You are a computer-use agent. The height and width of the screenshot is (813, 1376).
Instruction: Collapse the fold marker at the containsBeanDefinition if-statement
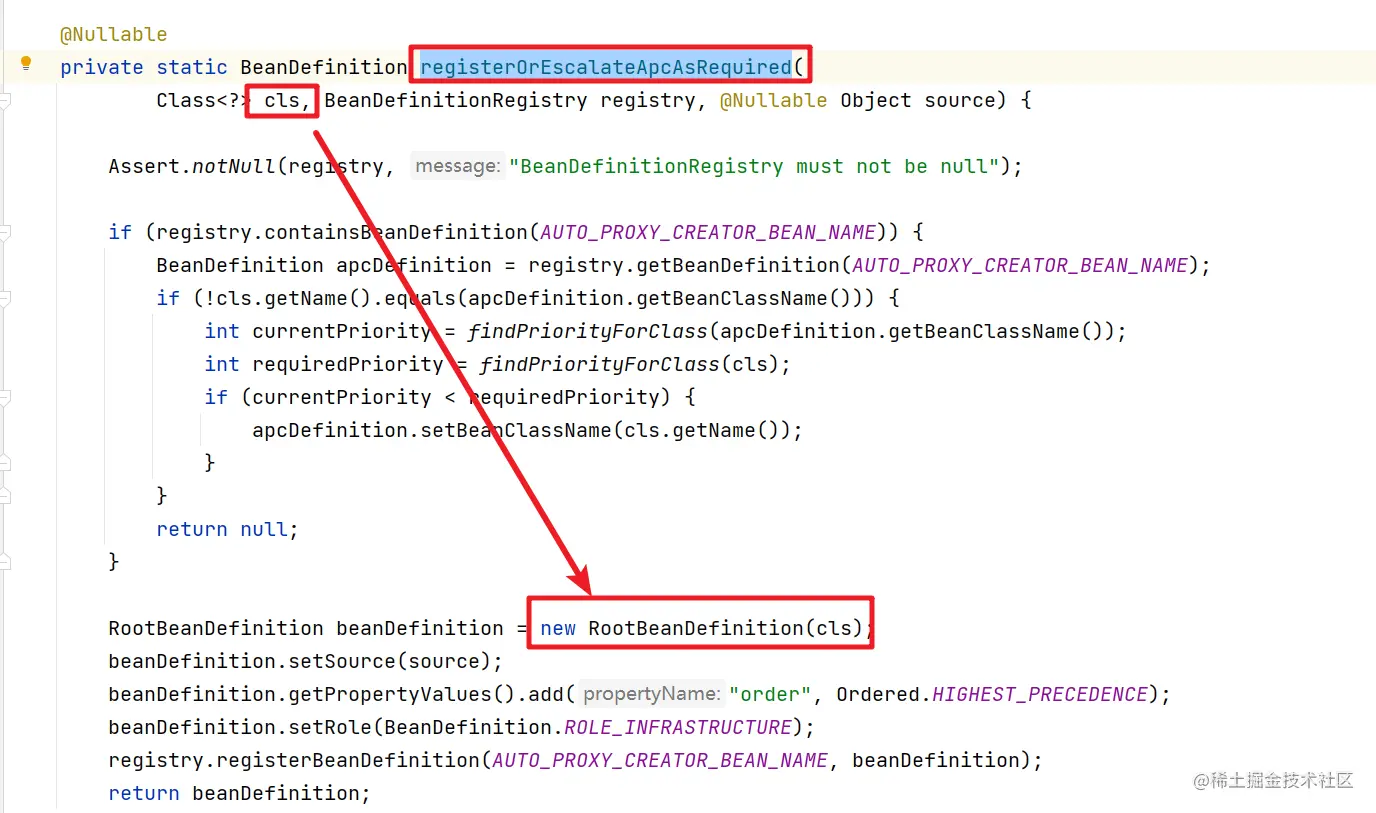pyautogui.click(x=5, y=233)
